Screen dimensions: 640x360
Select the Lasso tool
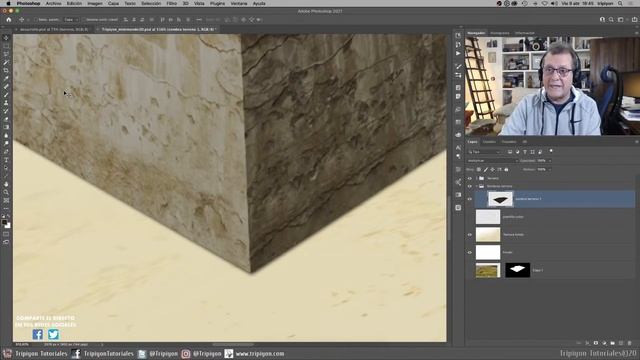click(6, 54)
